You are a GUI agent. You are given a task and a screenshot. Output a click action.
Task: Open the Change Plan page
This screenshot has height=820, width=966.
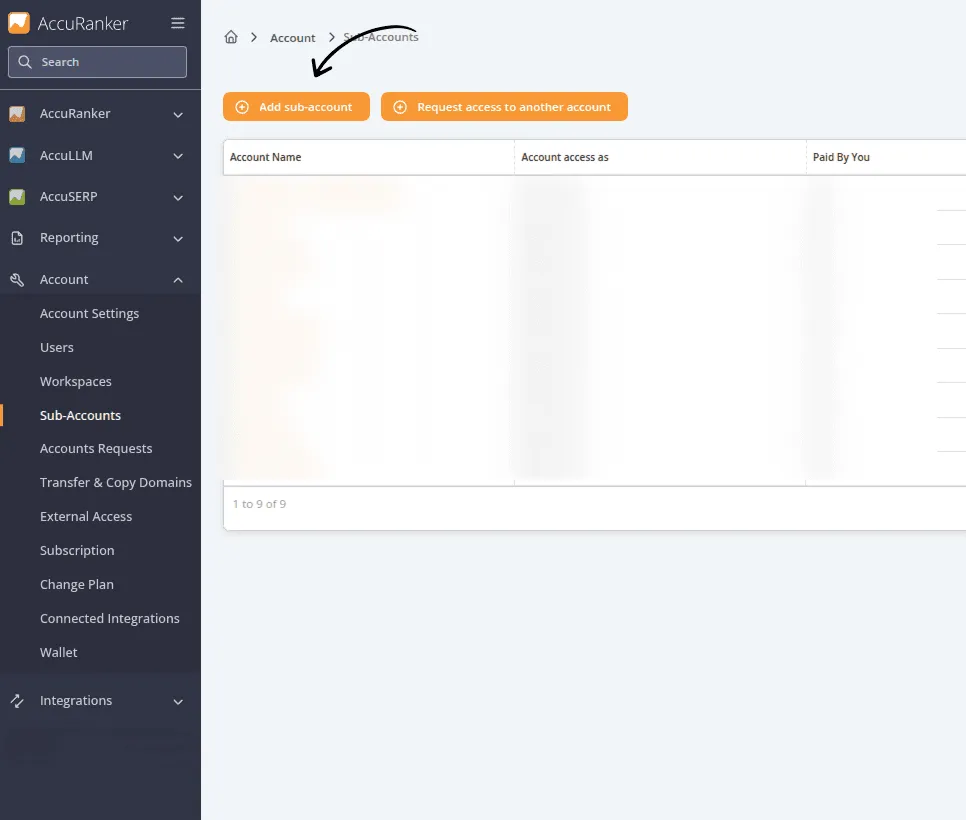(77, 584)
